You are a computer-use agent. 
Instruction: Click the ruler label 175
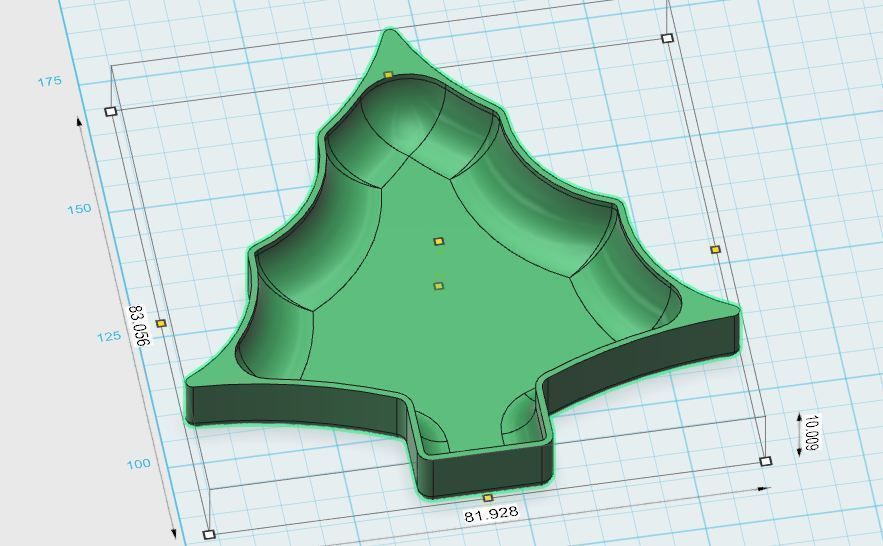(x=50, y=82)
